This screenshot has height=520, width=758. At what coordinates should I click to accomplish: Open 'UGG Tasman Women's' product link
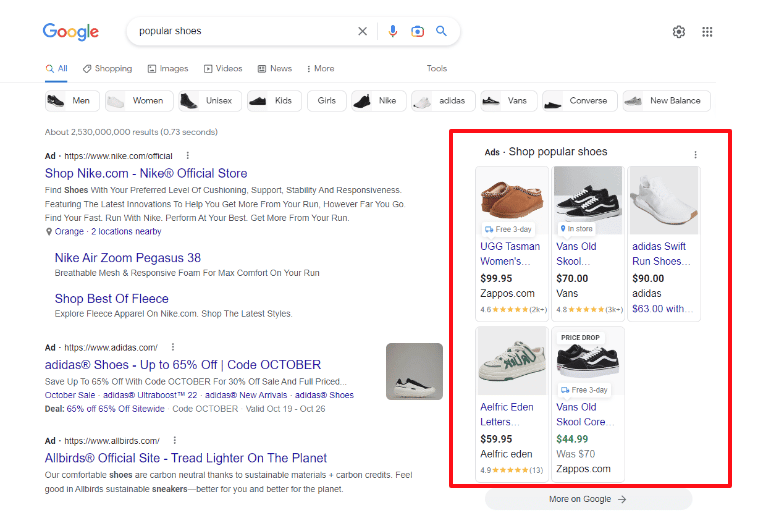[510, 254]
